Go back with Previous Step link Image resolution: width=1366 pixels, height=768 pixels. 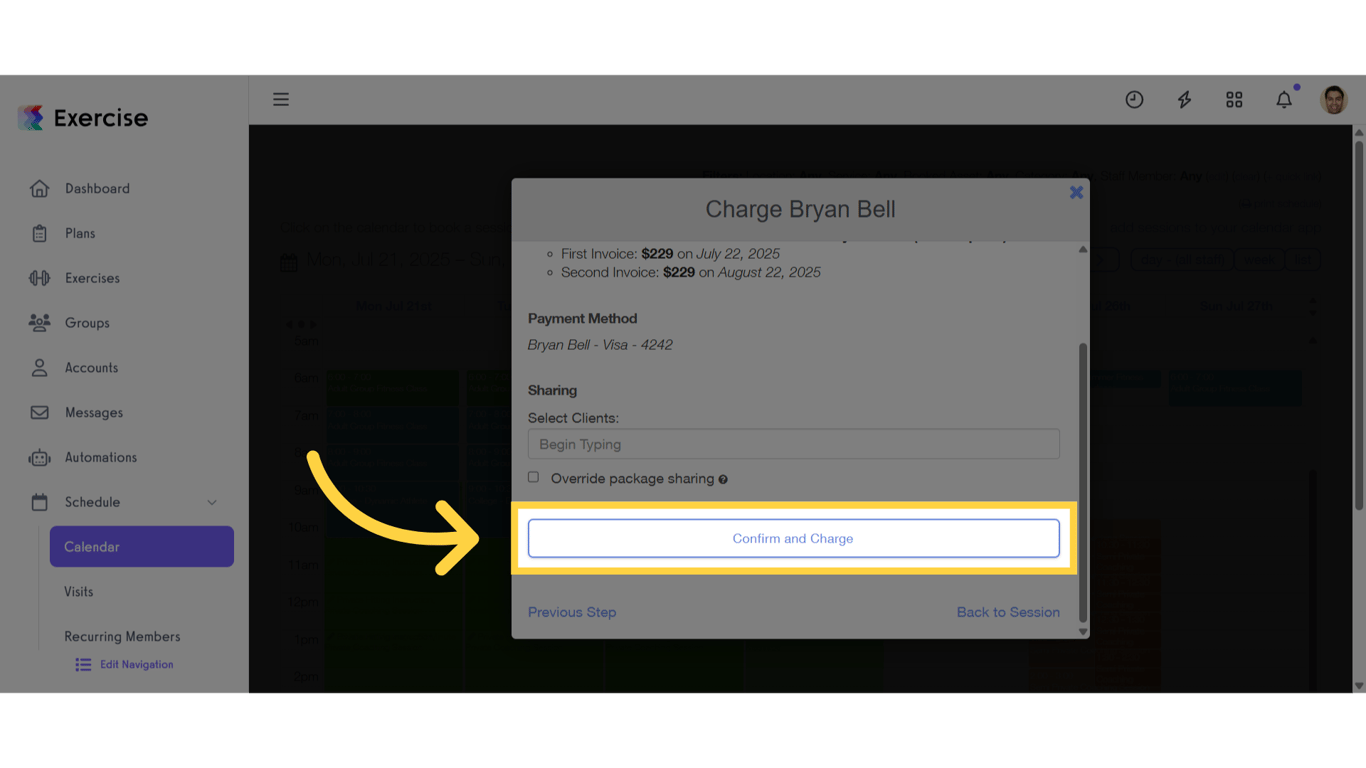(572, 611)
